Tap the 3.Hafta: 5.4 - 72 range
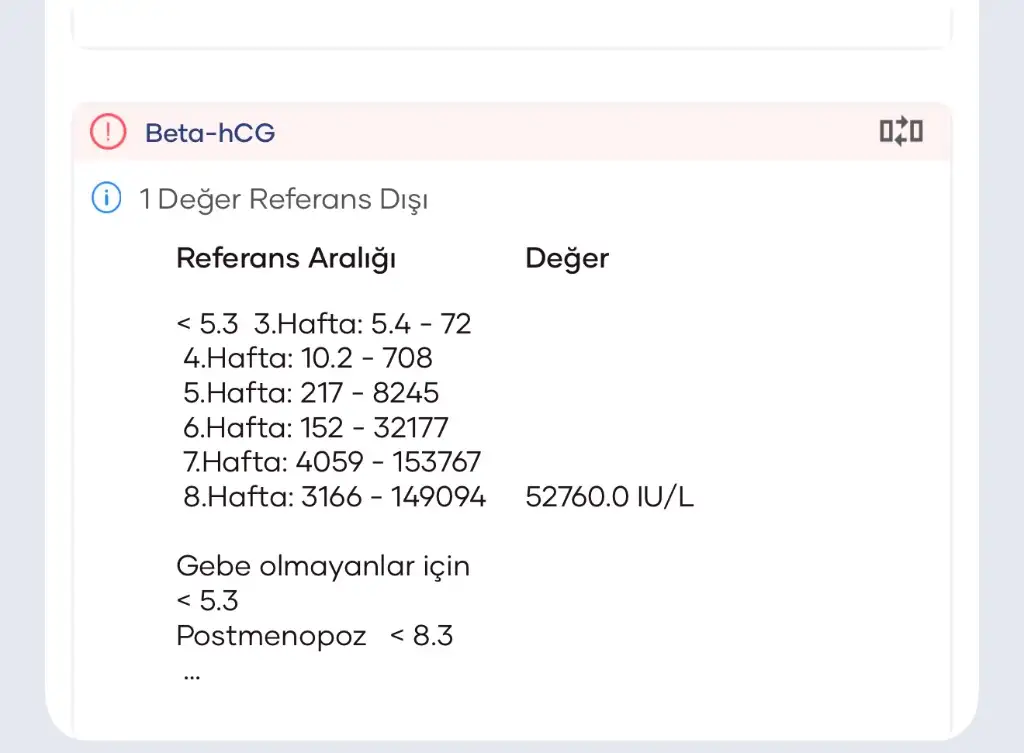Viewport: 1024px width, 753px height. 363,324
